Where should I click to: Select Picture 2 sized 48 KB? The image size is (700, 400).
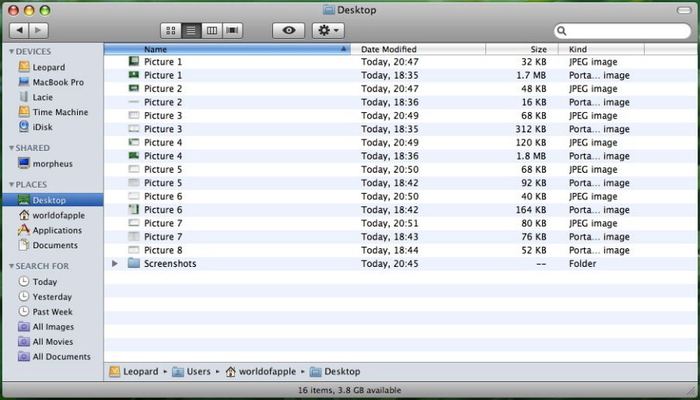(400, 89)
